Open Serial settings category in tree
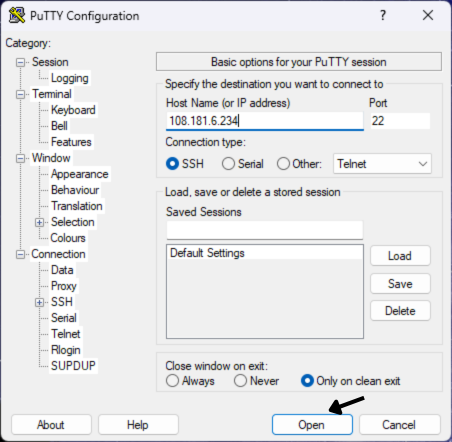Image resolution: width=452 pixels, height=442 pixels. (64, 318)
